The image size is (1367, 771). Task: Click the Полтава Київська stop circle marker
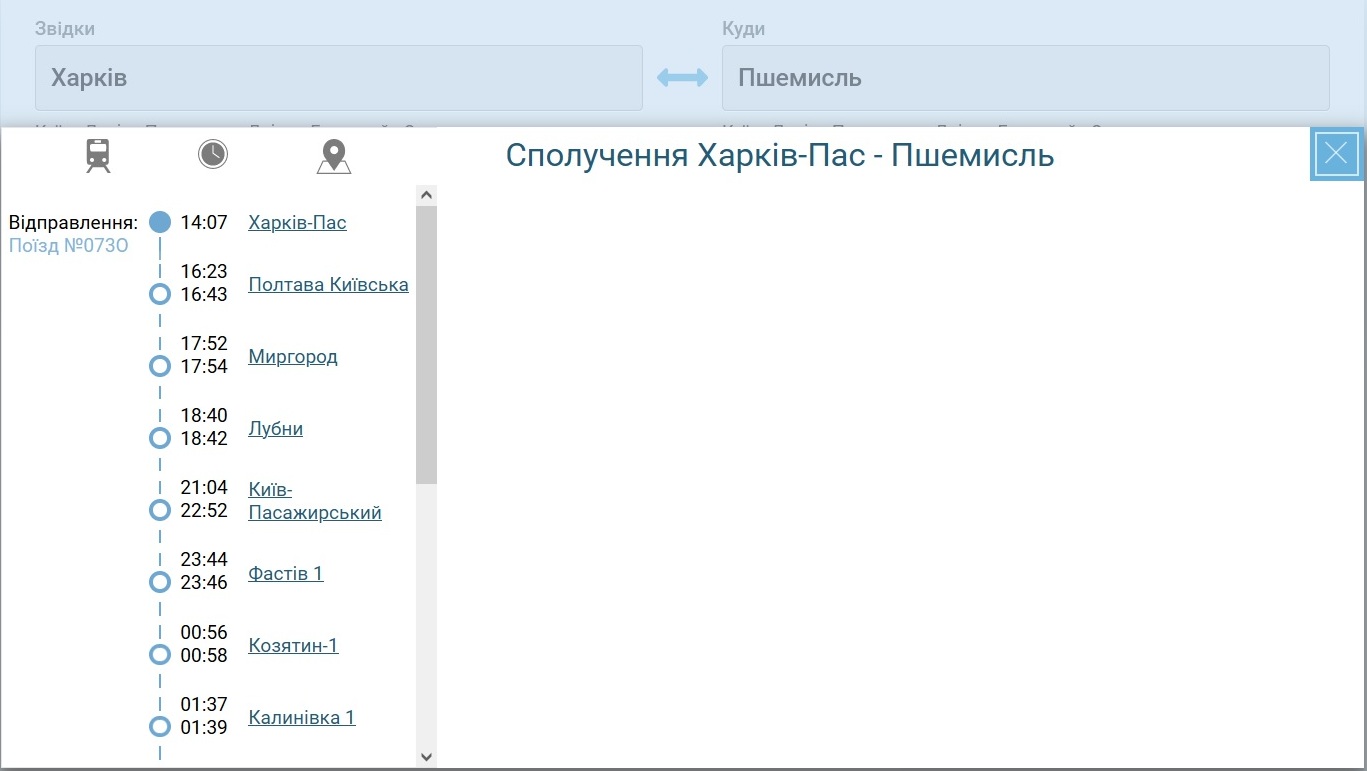160,294
